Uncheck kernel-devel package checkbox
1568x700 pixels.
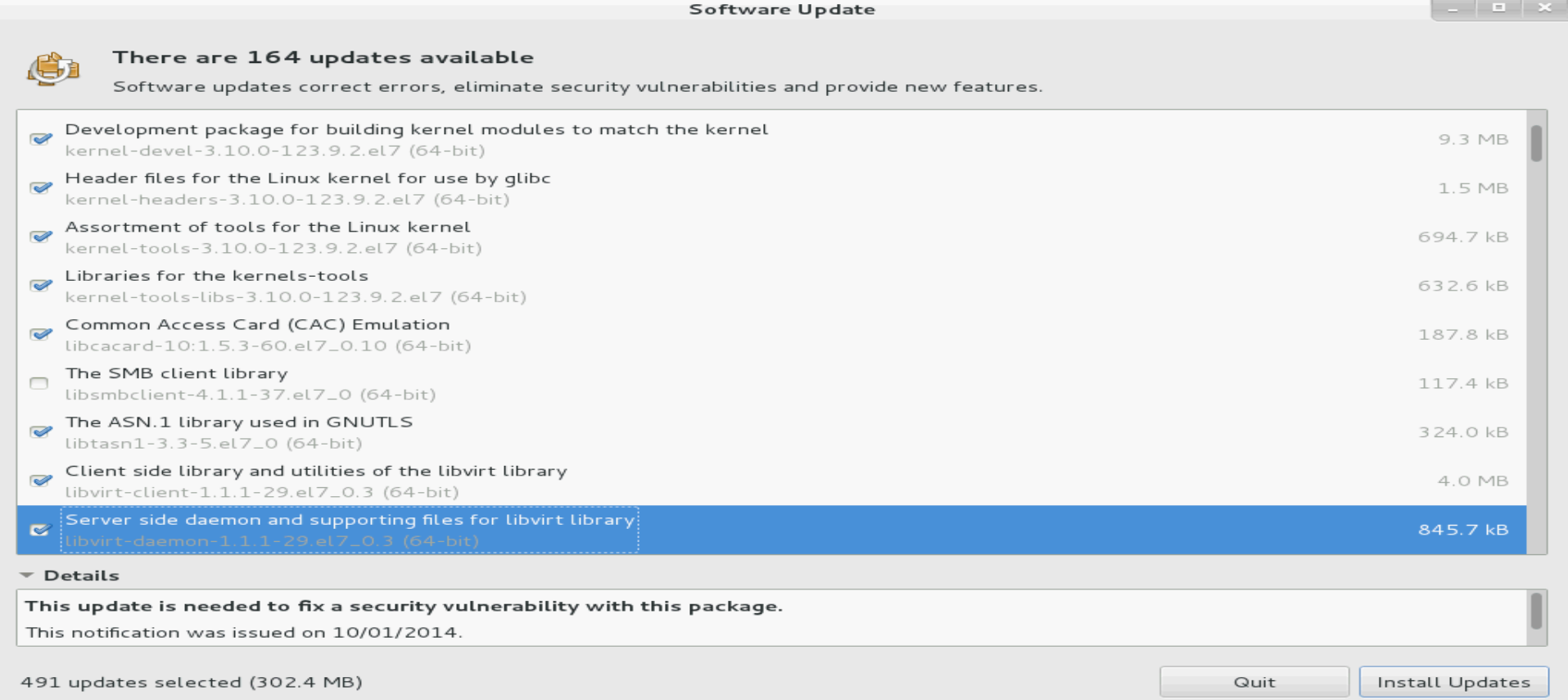click(x=40, y=139)
